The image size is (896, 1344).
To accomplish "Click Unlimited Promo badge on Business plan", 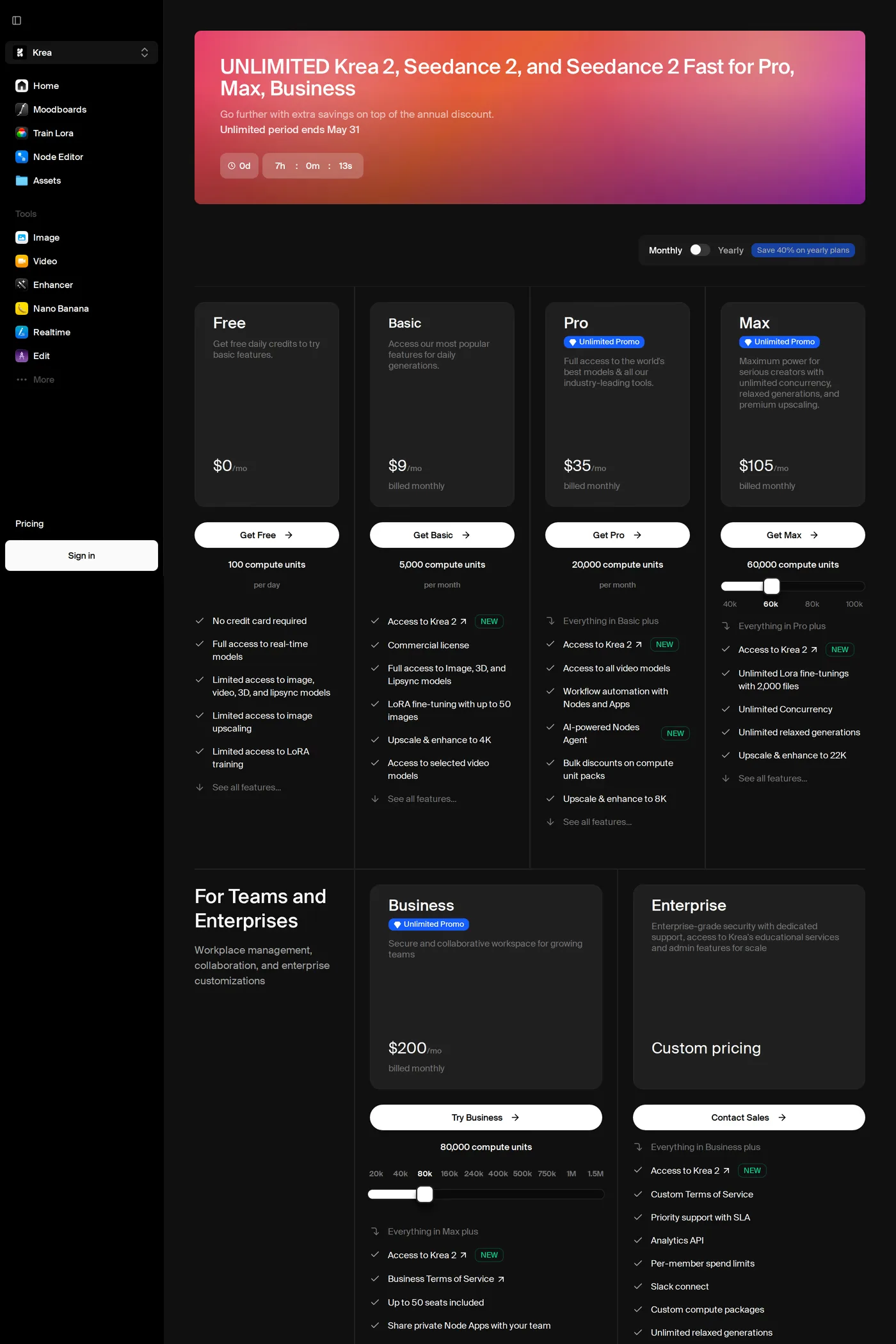I will tap(429, 925).
